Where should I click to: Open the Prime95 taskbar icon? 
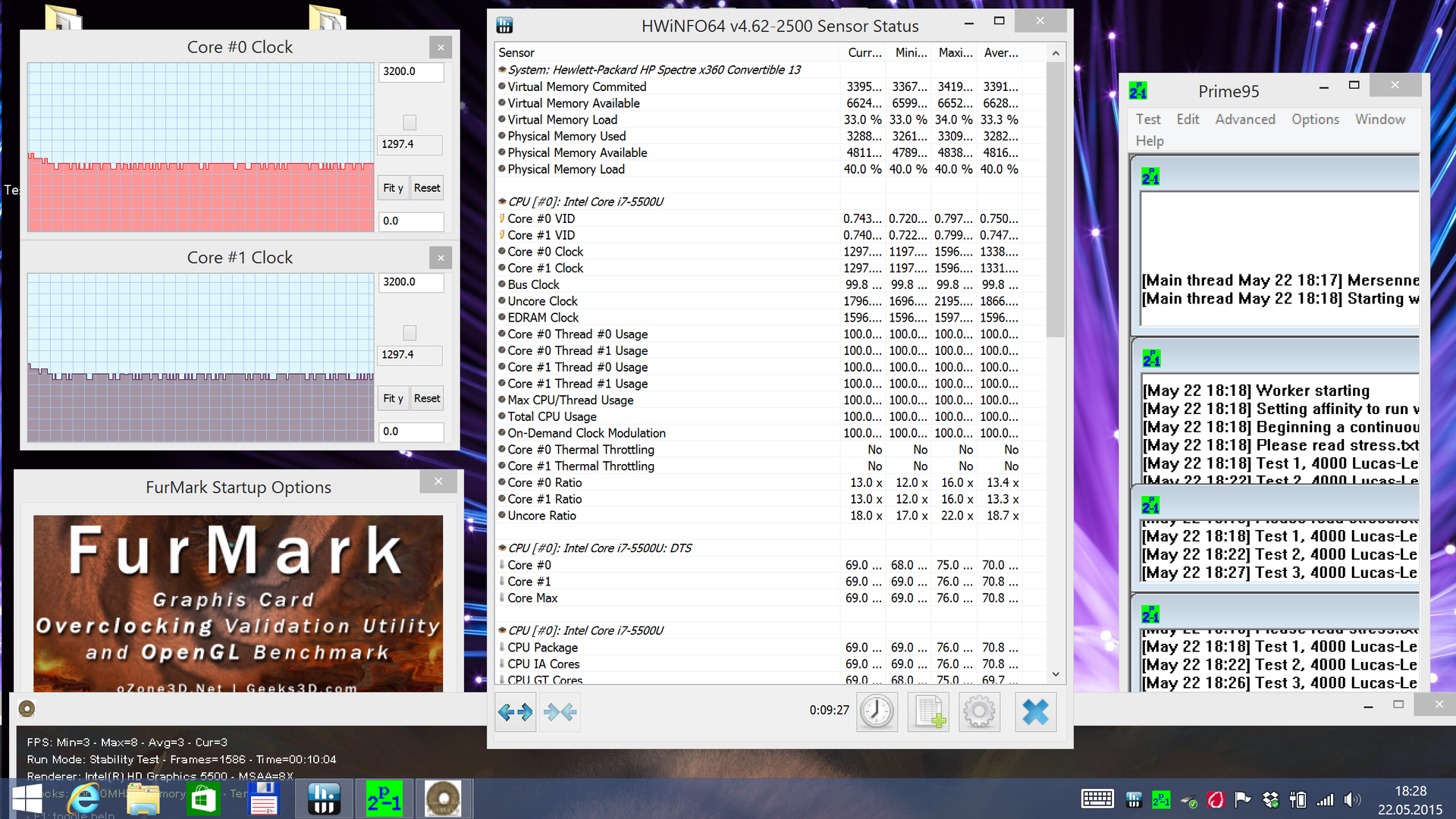[x=384, y=799]
